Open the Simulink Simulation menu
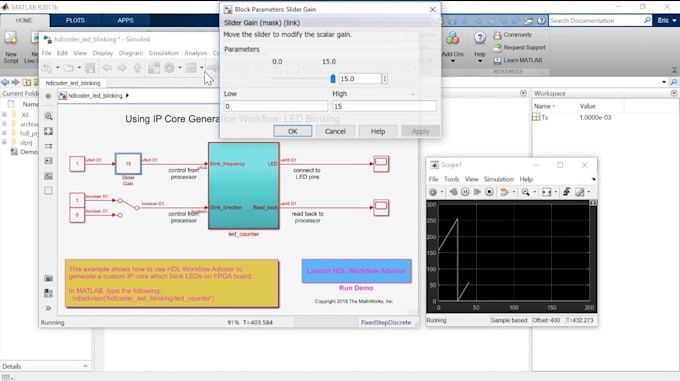Image resolution: width=680 pixels, height=381 pixels. (x=163, y=53)
